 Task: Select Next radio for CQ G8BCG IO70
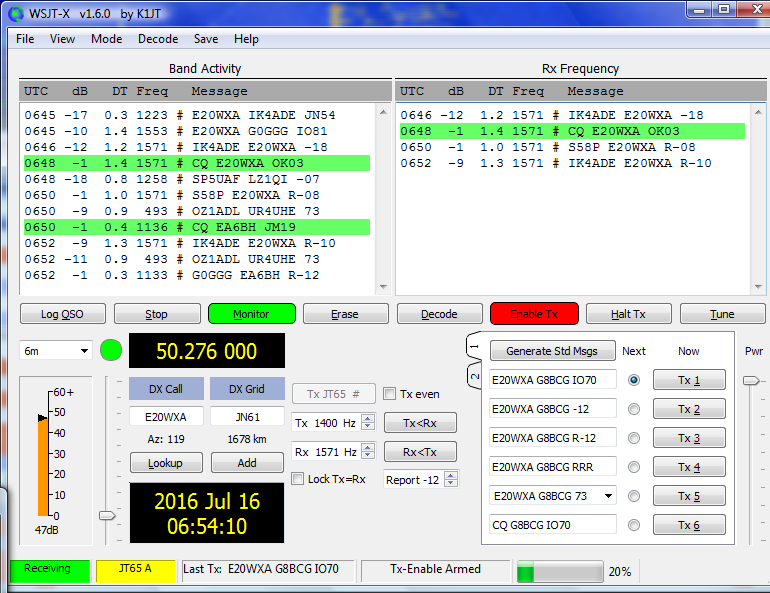(634, 525)
